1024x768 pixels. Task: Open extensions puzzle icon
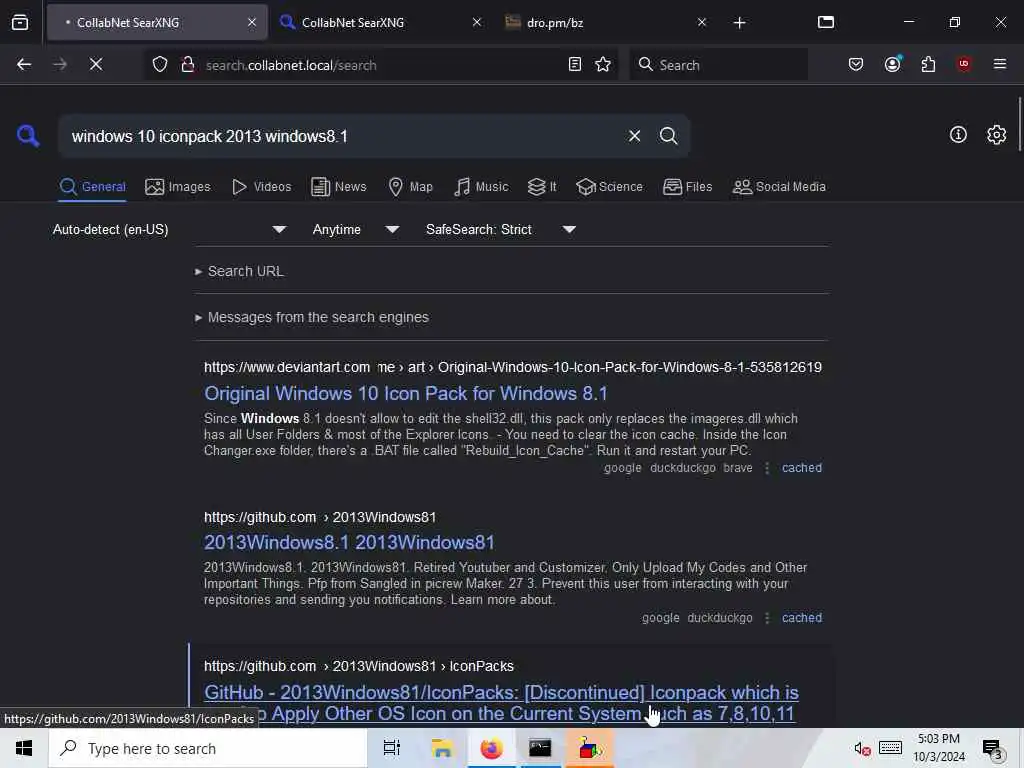pos(928,64)
